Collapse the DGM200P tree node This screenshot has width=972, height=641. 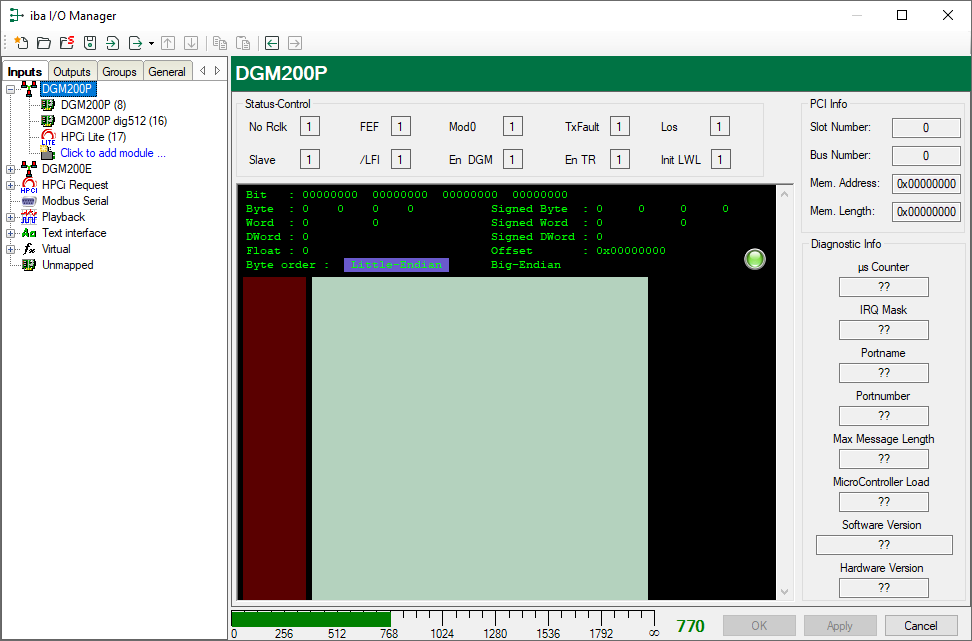tap(11, 89)
